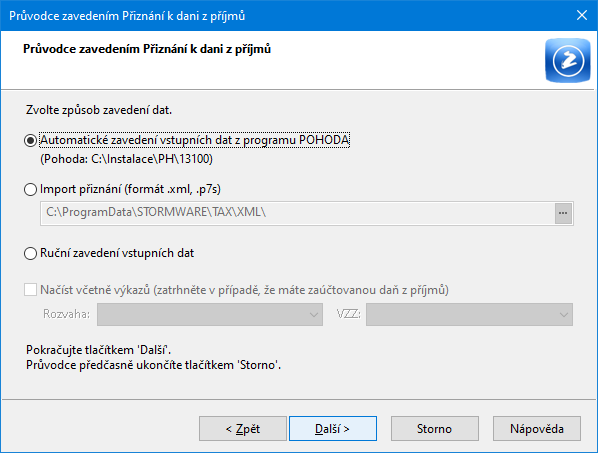This screenshot has height=453, width=598.
Task: Click the Import přiznání label text
Action: (x=130, y=189)
